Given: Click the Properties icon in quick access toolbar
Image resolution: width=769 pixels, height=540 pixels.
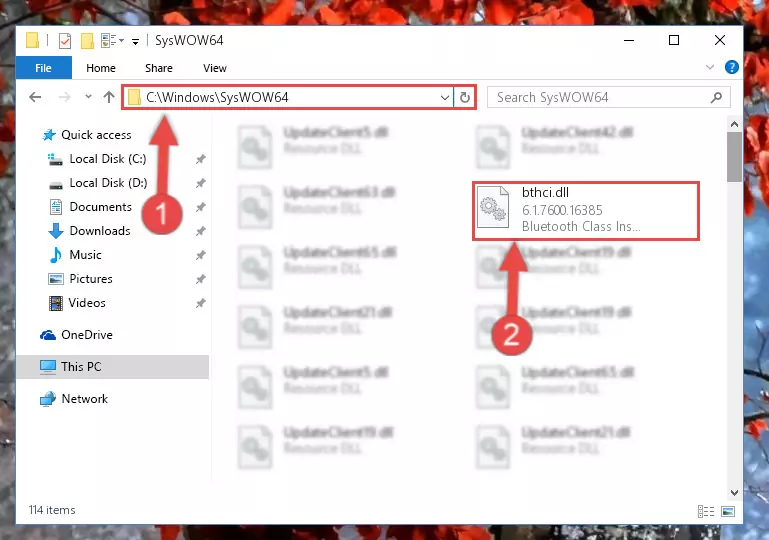Looking at the screenshot, I should click(x=65, y=41).
